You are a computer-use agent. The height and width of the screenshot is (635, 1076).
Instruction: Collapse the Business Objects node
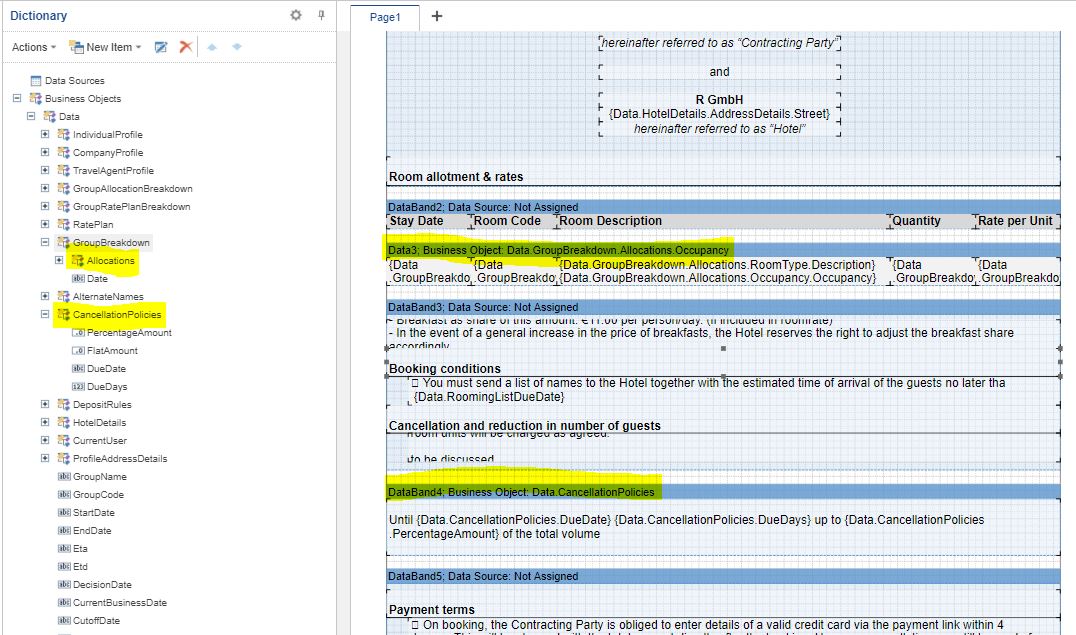[17, 99]
